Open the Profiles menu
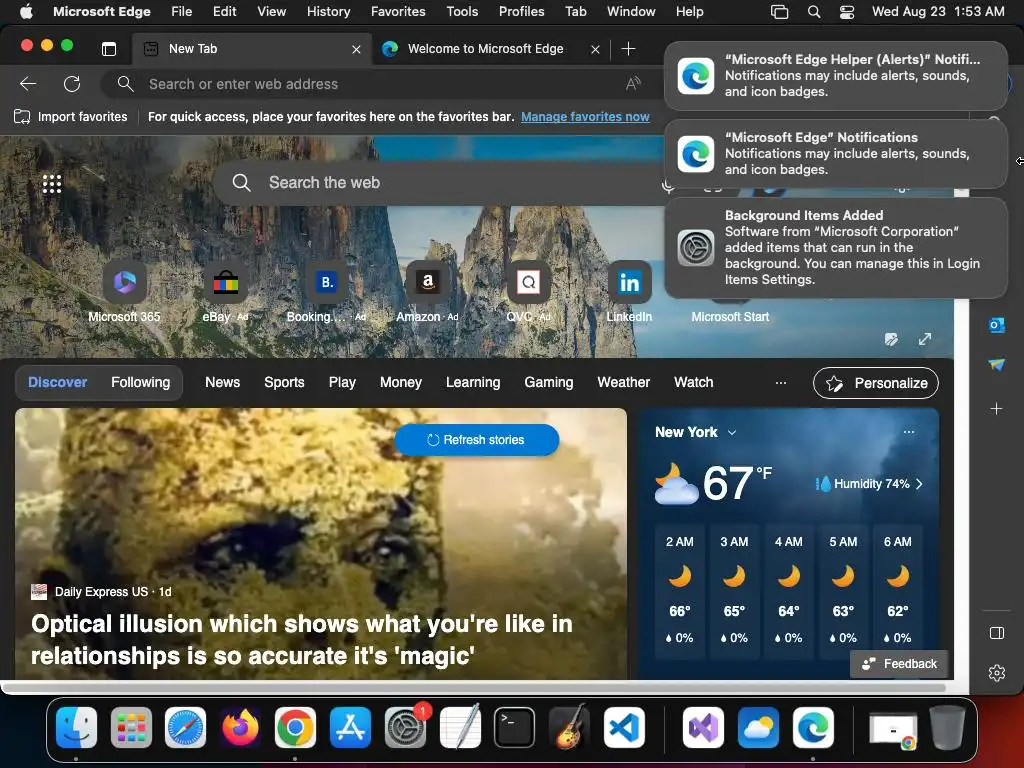This screenshot has height=768, width=1024. (521, 11)
